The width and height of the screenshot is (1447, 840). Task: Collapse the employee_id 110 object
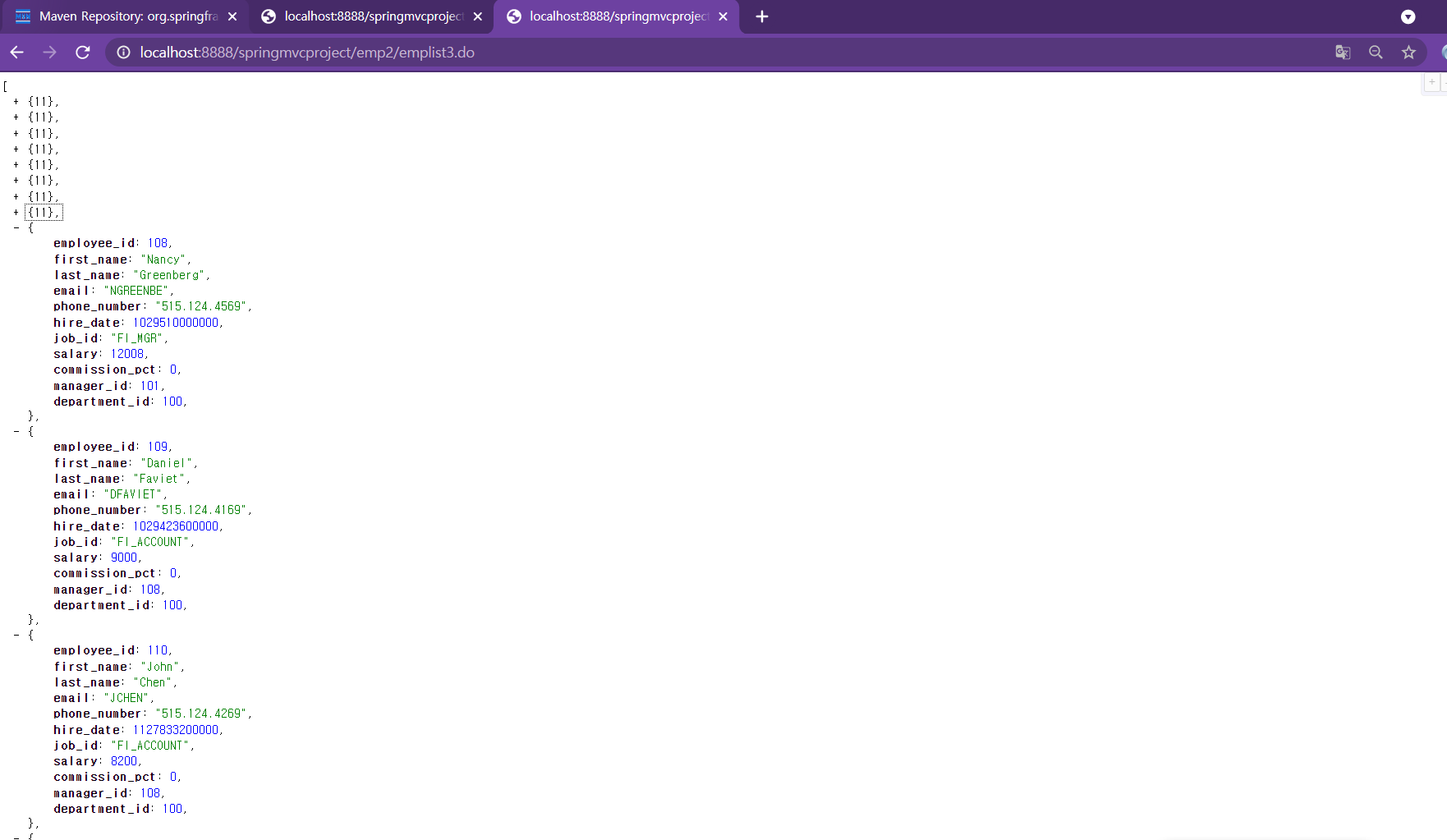[x=16, y=636]
